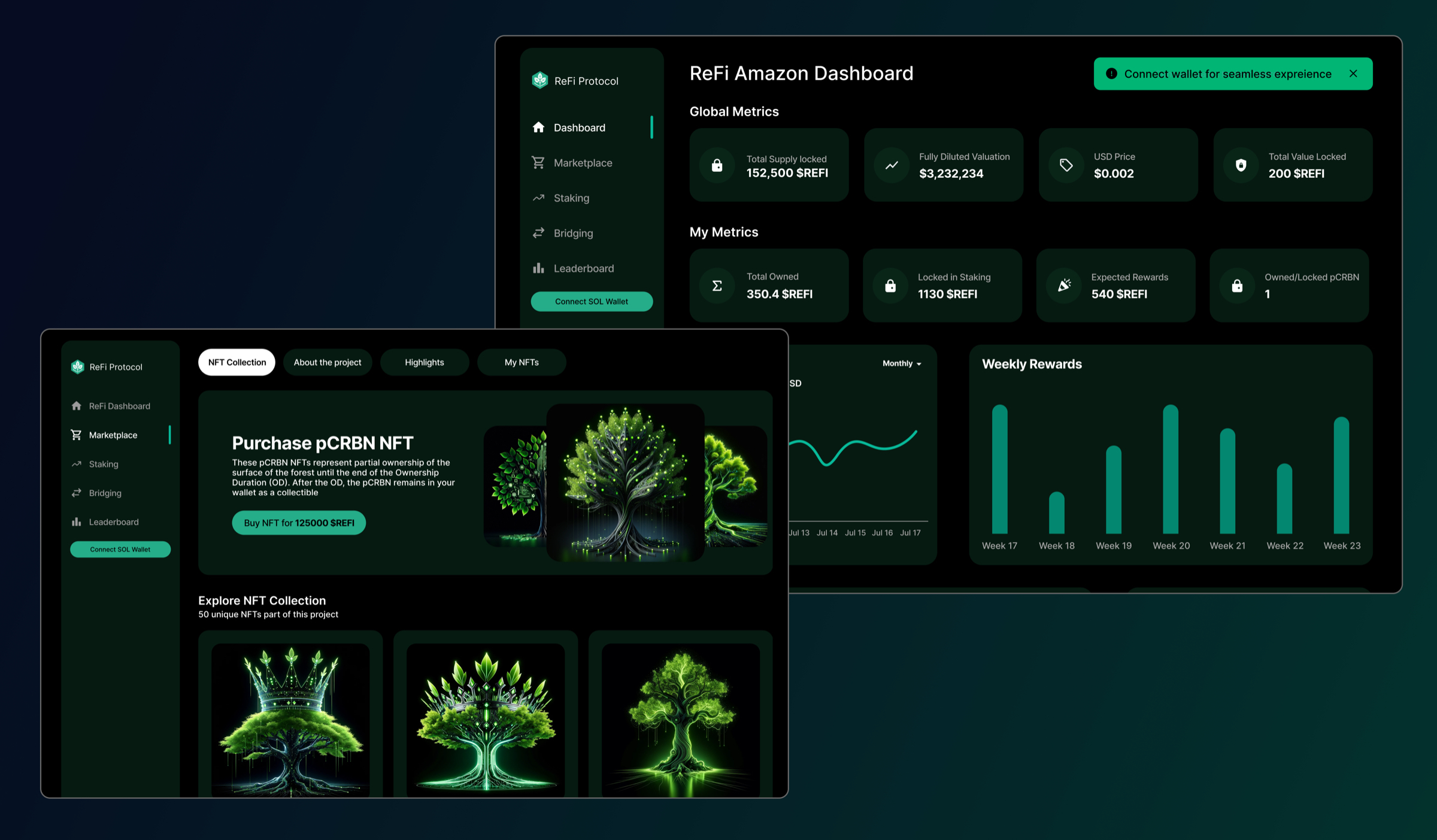1437x840 pixels.
Task: Click lock icon on Locked in Staking card
Action: pos(890,286)
